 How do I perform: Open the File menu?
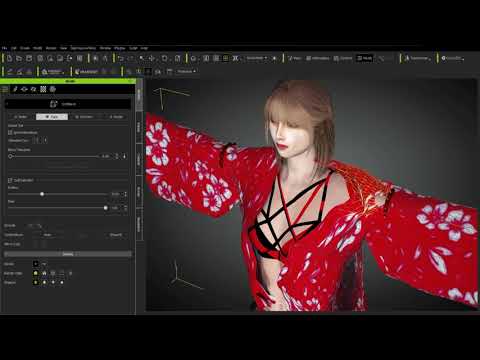pos(4,48)
